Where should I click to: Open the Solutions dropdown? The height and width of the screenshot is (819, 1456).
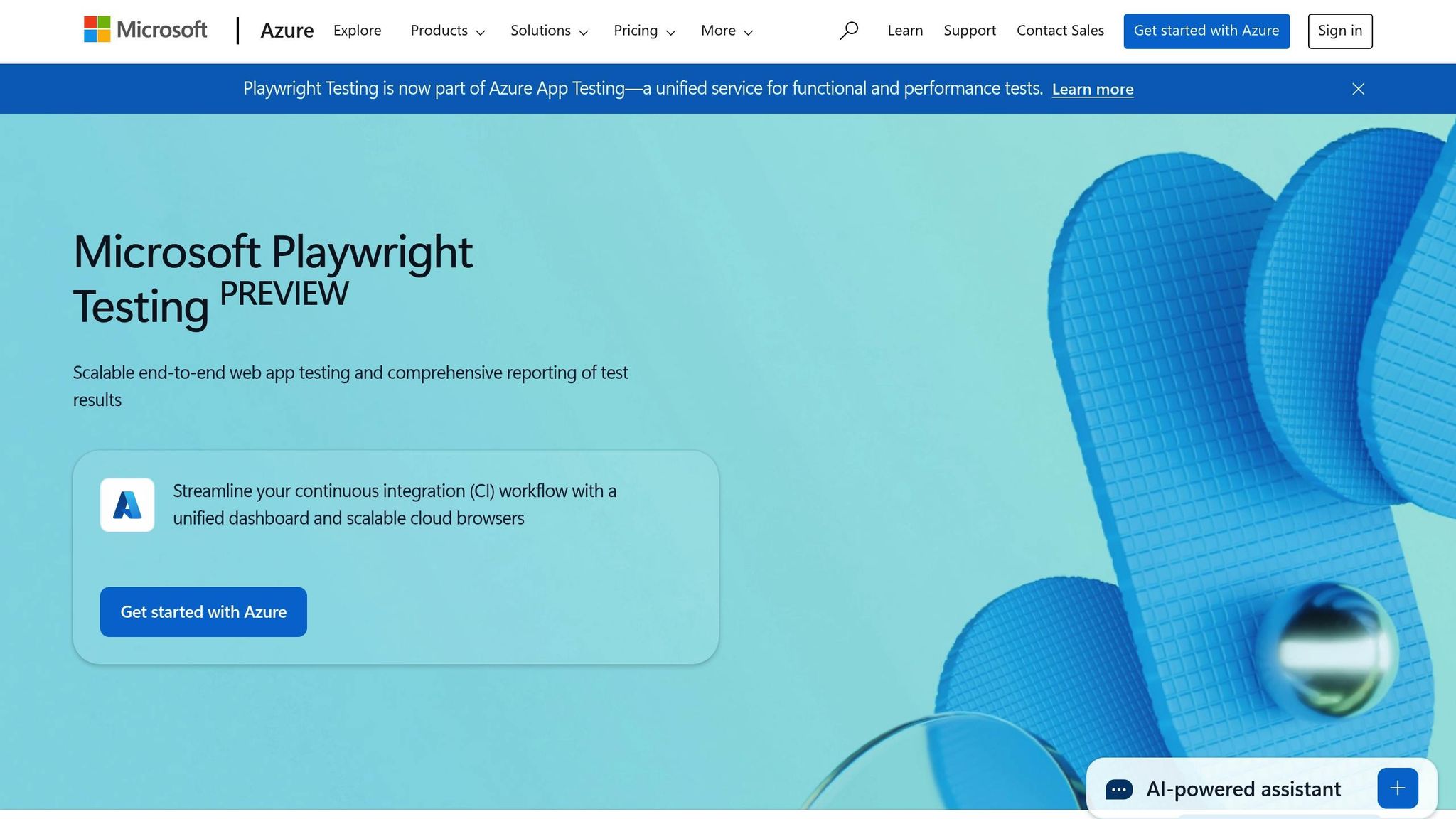549,31
